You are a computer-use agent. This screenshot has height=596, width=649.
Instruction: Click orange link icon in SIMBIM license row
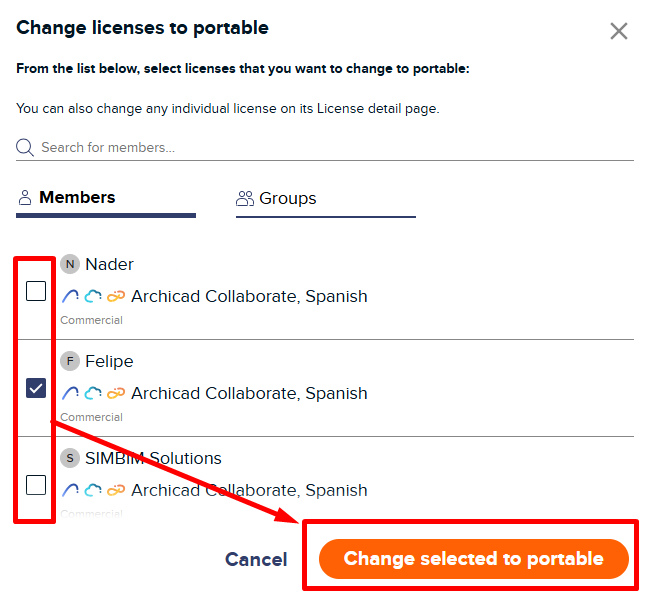click(116, 490)
